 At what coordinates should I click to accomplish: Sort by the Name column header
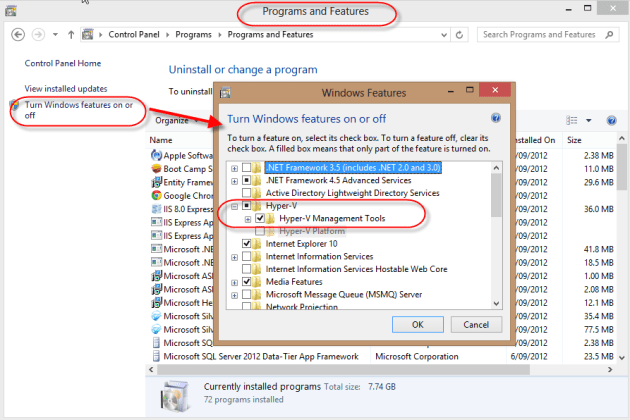(x=161, y=140)
